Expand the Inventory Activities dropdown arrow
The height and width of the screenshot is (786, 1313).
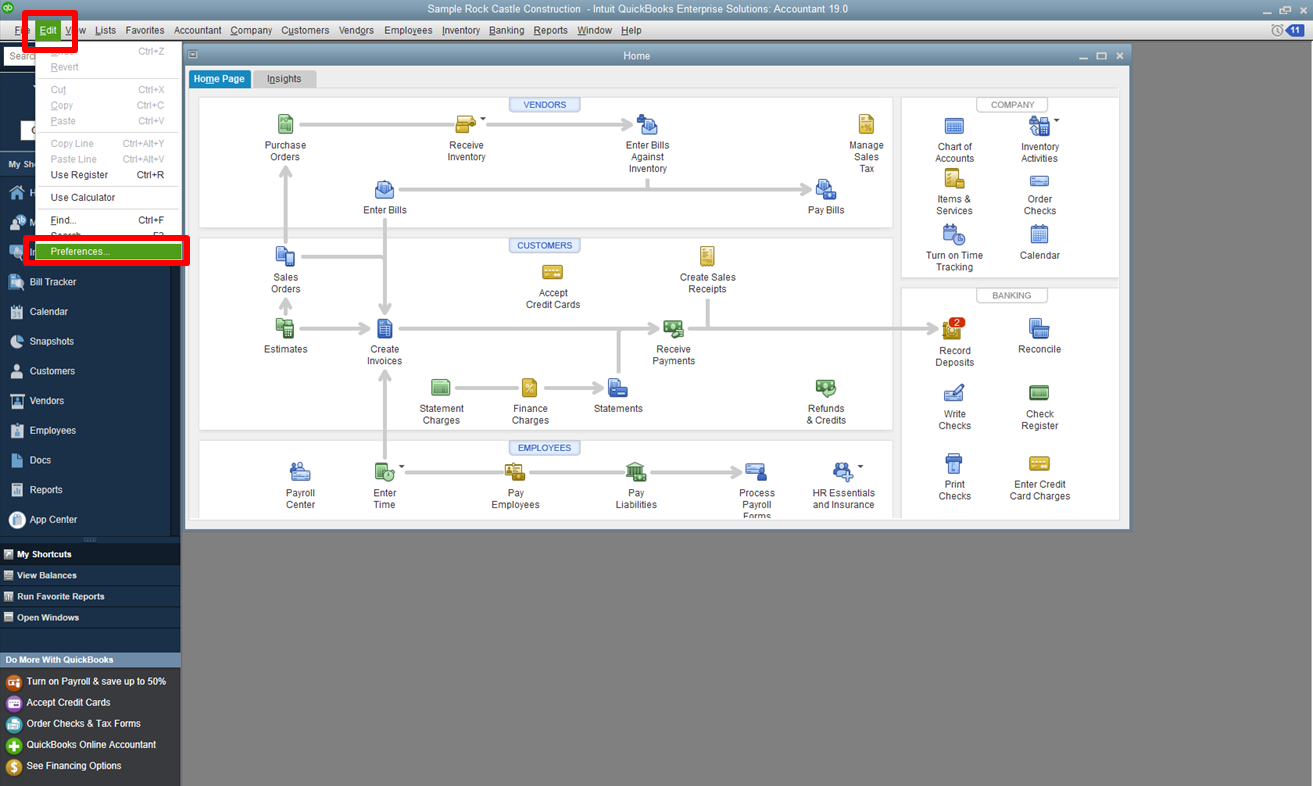click(1056, 121)
